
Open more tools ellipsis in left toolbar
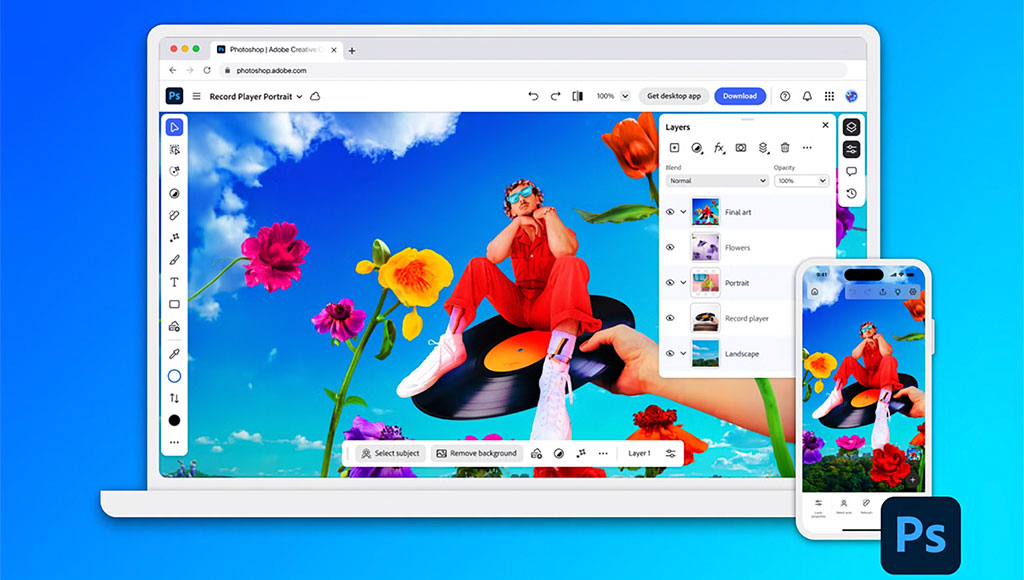click(174, 442)
